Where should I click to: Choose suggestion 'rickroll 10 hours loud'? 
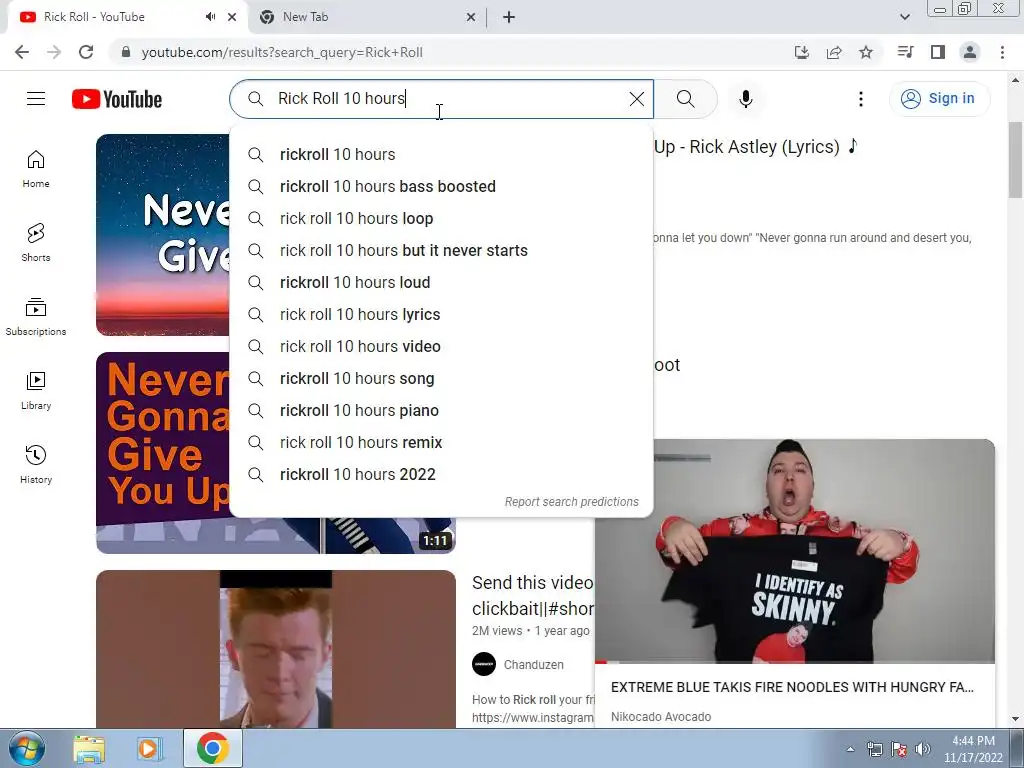441,283
